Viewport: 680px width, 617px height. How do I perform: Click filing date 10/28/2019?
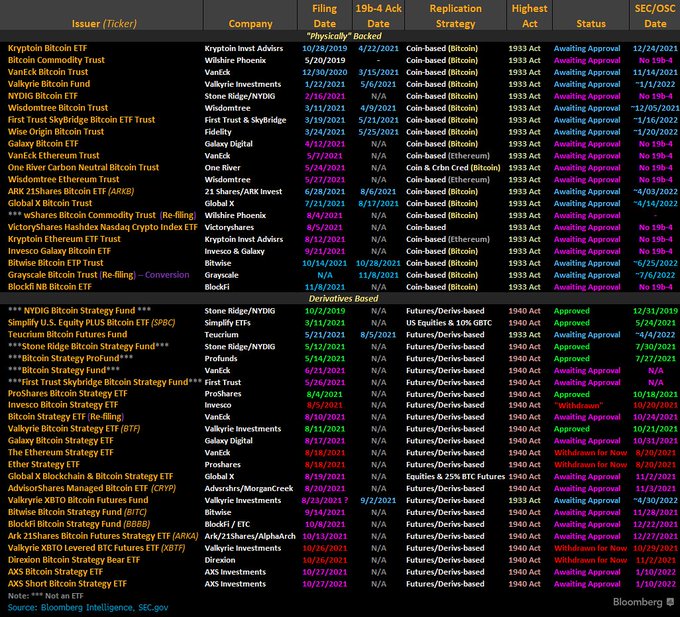(324, 48)
